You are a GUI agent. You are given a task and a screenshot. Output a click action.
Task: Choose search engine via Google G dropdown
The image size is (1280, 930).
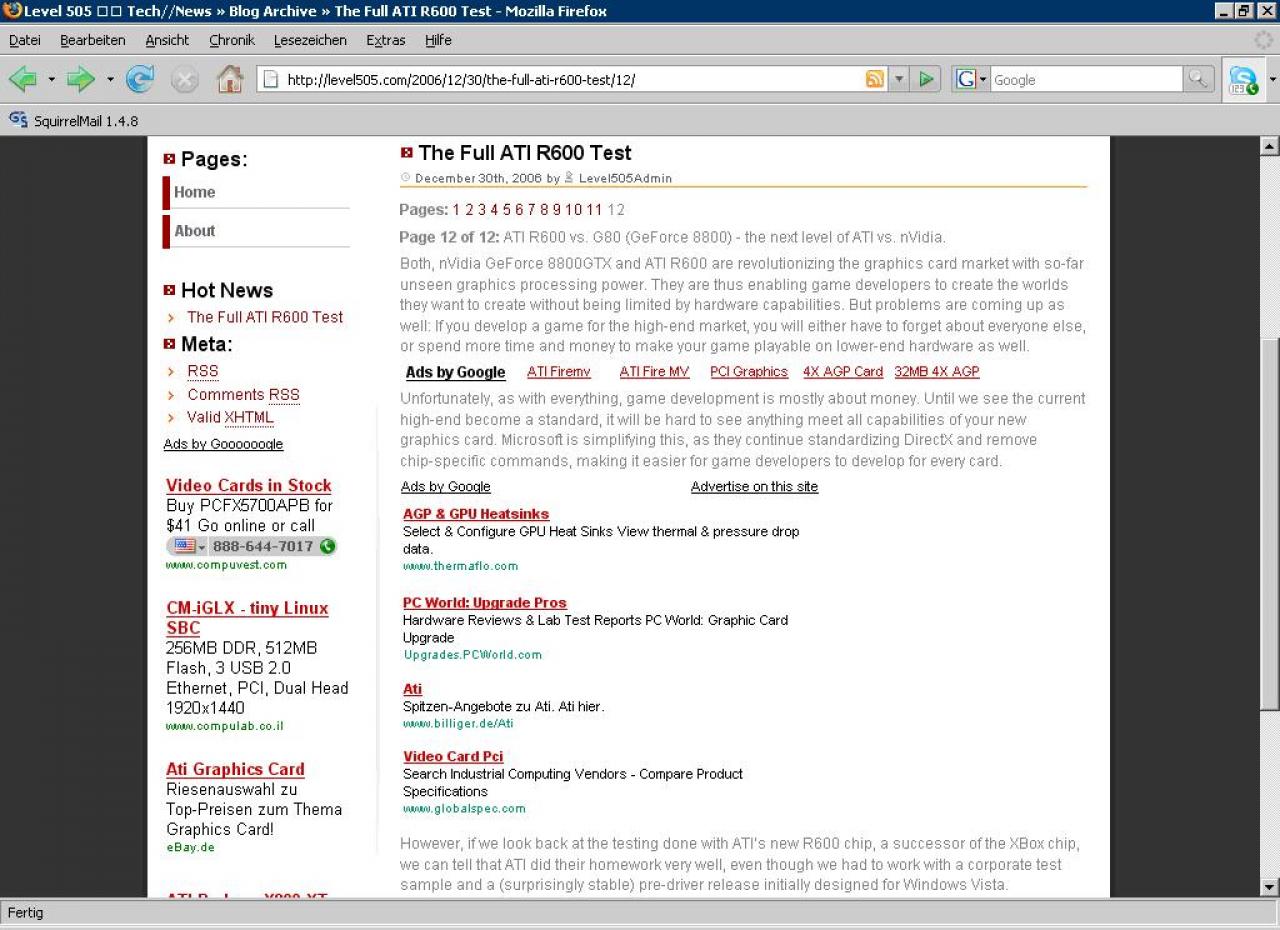coord(971,79)
